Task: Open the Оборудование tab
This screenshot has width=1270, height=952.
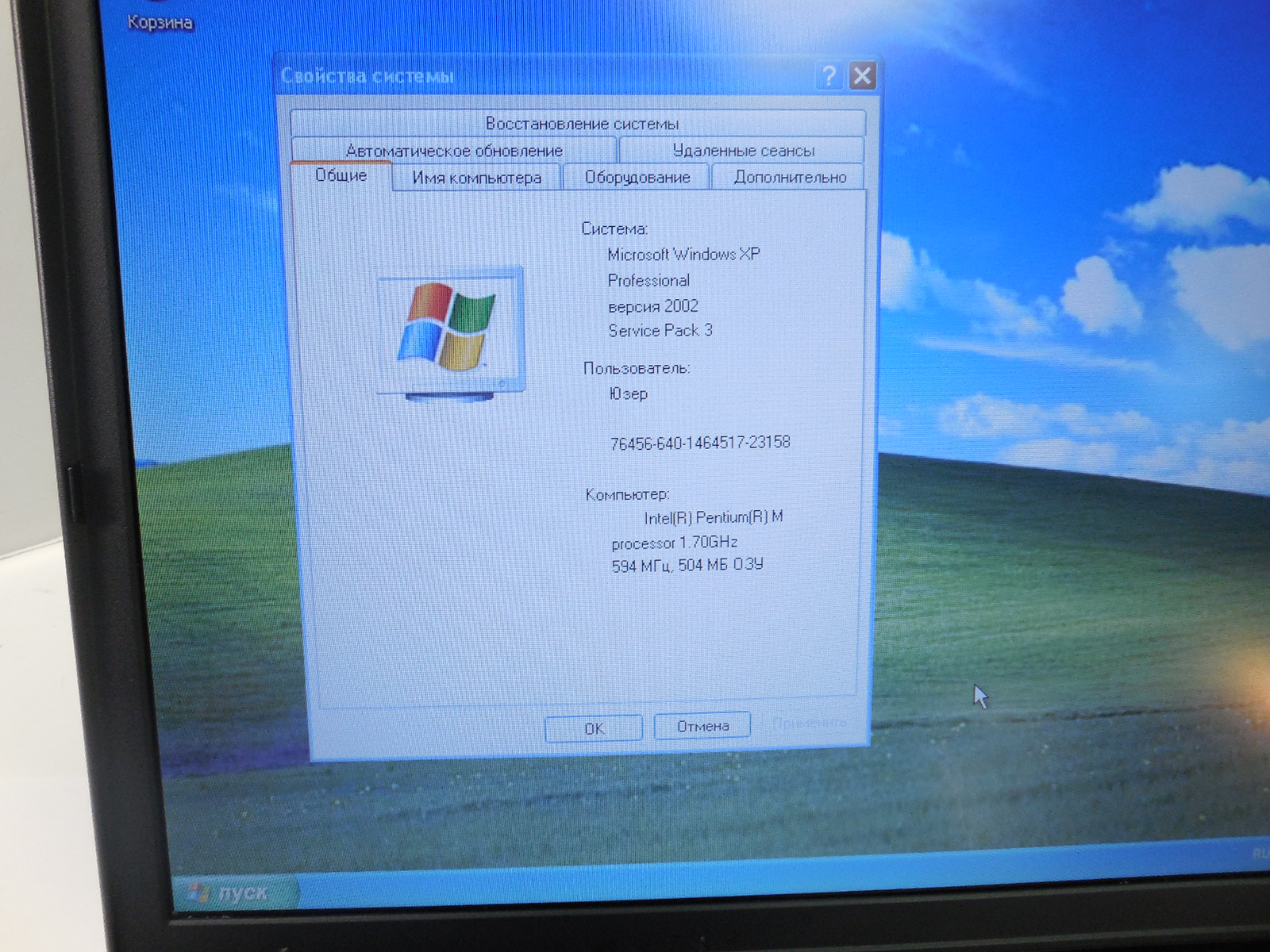Action: (637, 178)
